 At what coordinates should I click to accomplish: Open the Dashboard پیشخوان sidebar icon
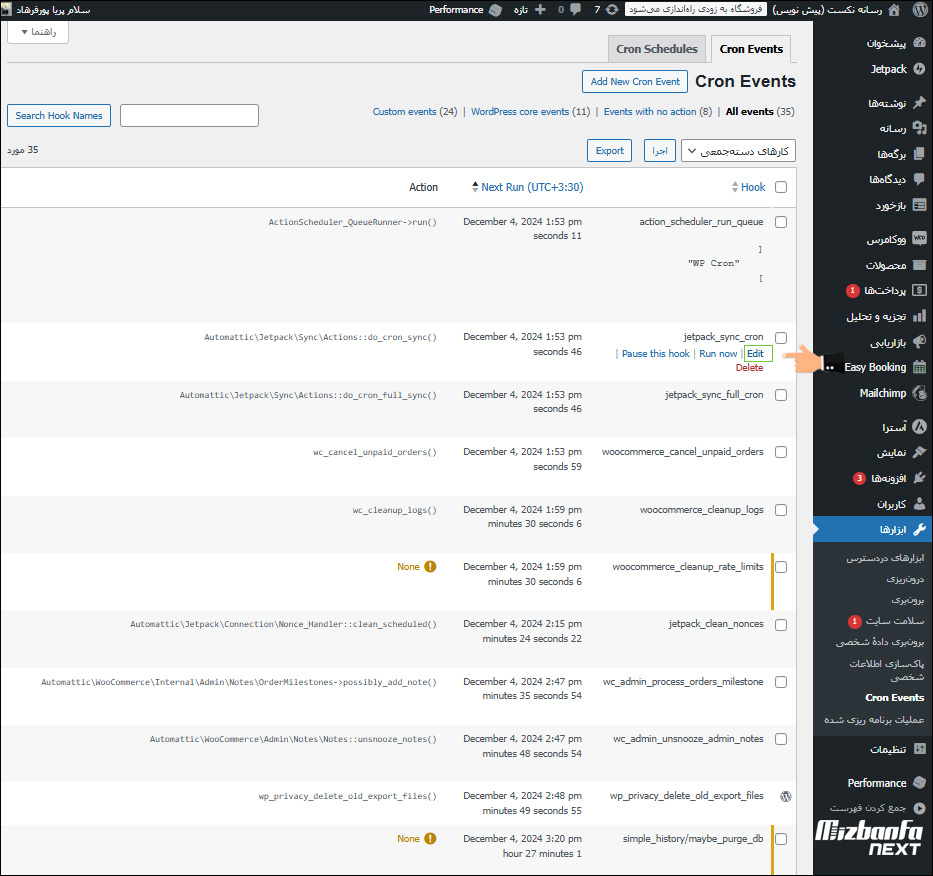coord(919,43)
